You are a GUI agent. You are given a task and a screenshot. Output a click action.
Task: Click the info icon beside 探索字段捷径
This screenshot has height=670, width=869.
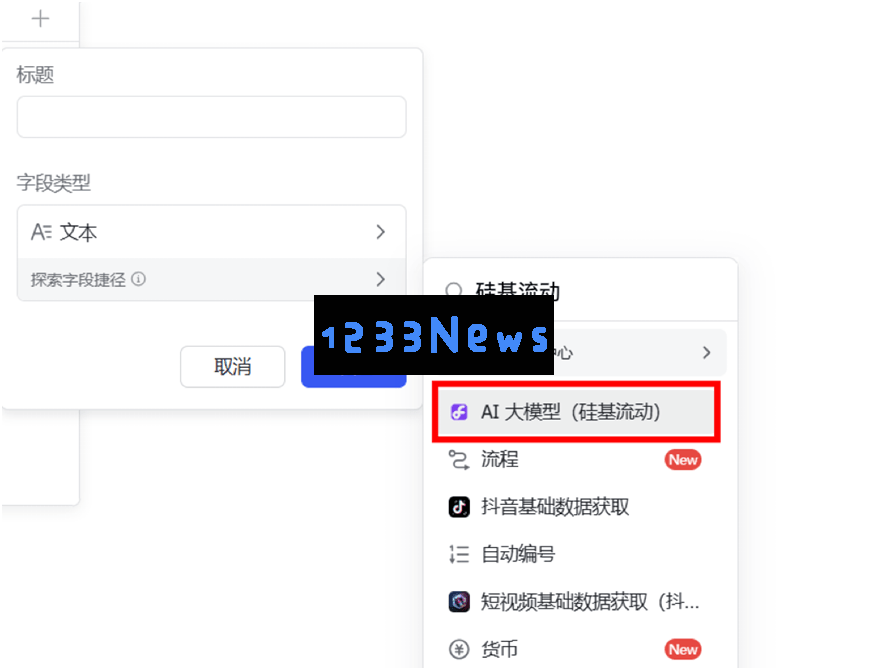(x=139, y=279)
